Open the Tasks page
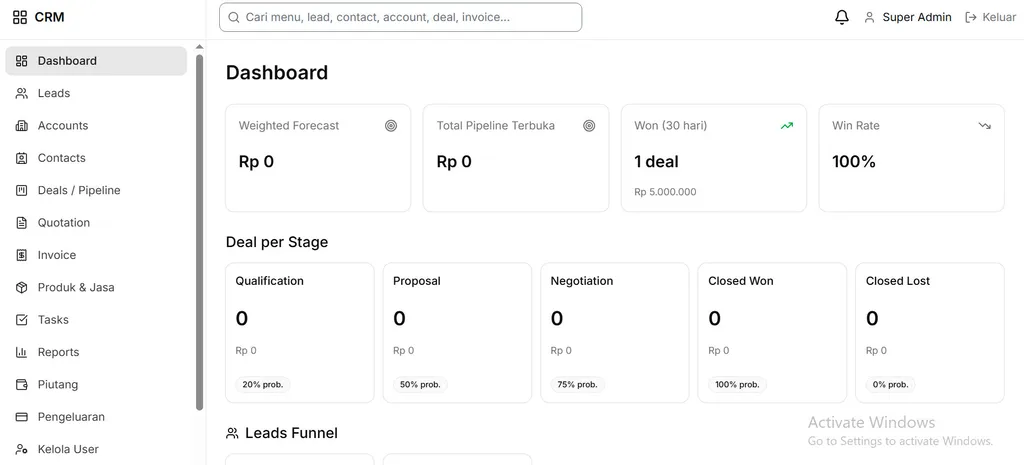The height and width of the screenshot is (465, 1024). 96,320
